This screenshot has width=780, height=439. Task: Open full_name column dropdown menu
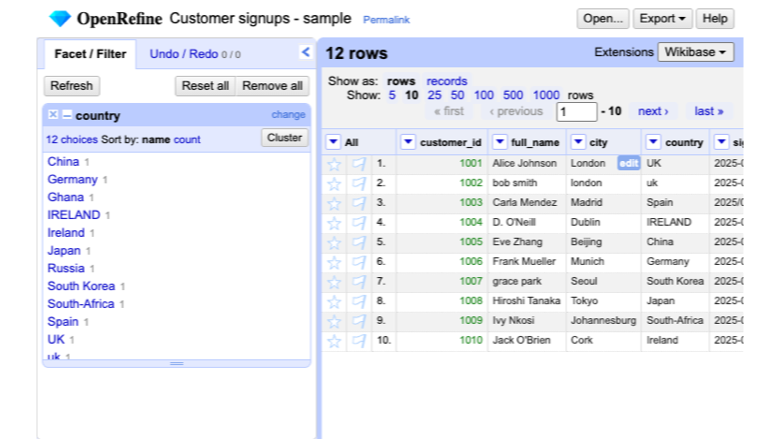pos(499,142)
